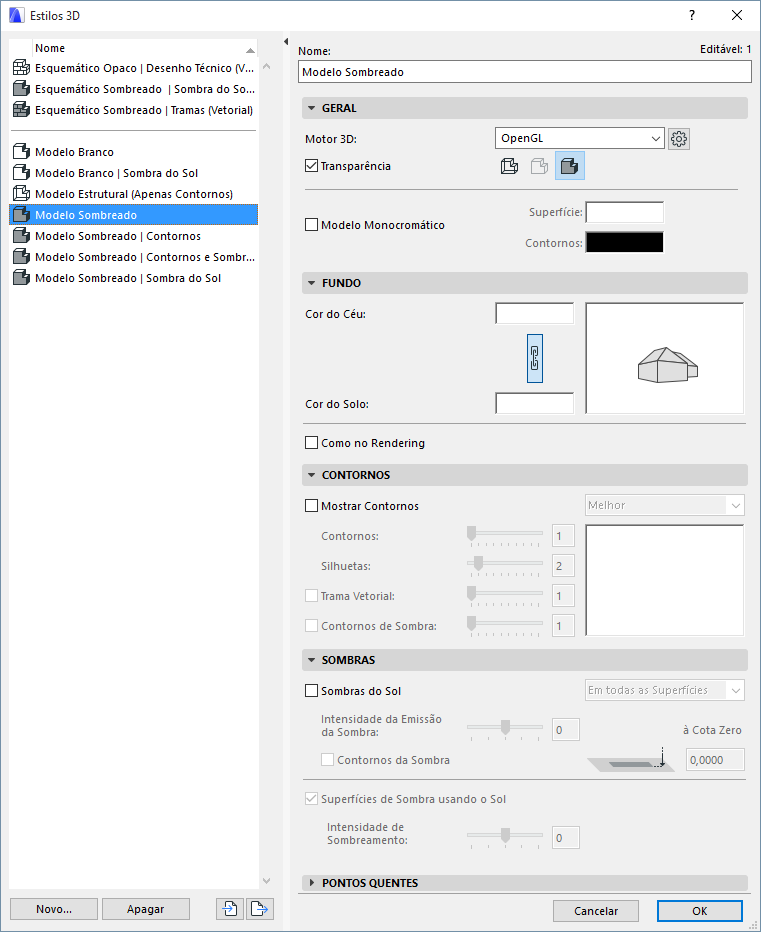
Task: Collapse the GERAL section
Action: click(x=312, y=108)
